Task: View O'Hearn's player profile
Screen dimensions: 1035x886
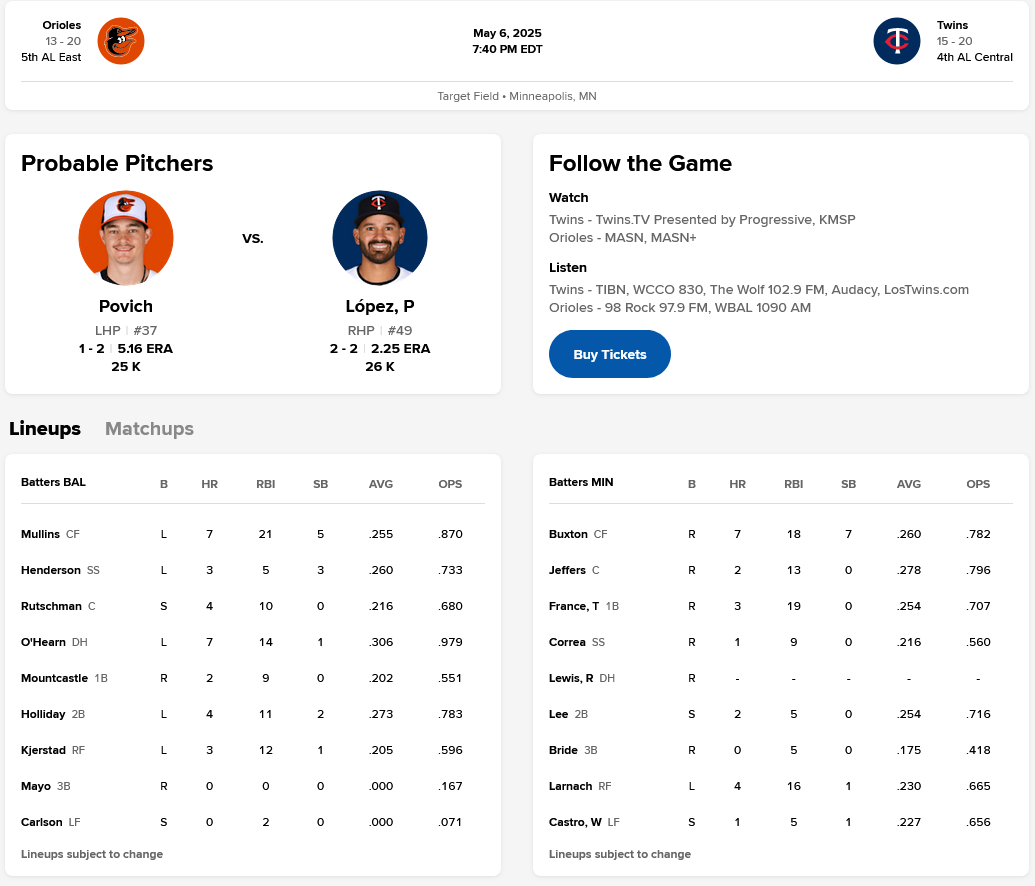Action: [43, 642]
